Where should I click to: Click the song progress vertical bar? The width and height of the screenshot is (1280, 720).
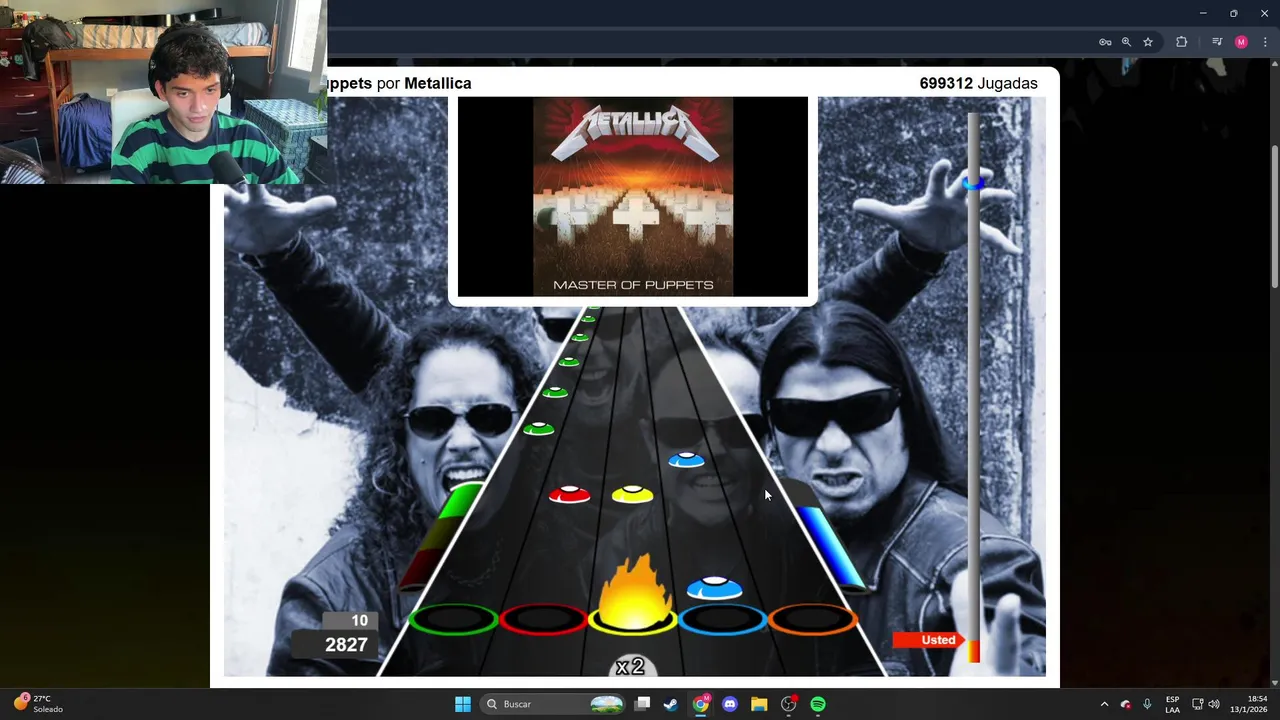[x=974, y=387]
